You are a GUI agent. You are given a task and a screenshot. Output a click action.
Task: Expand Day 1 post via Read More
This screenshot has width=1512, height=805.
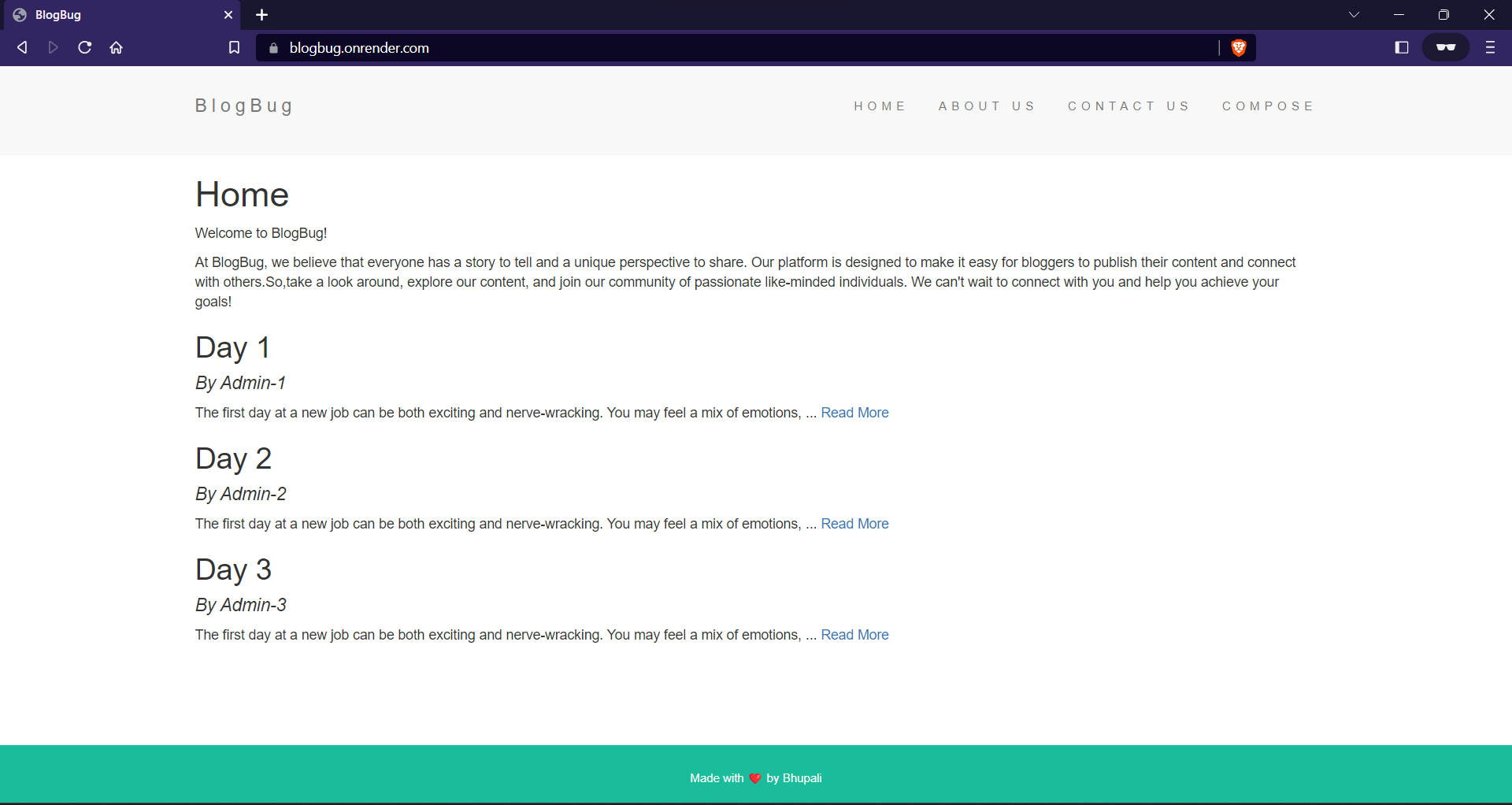(854, 412)
